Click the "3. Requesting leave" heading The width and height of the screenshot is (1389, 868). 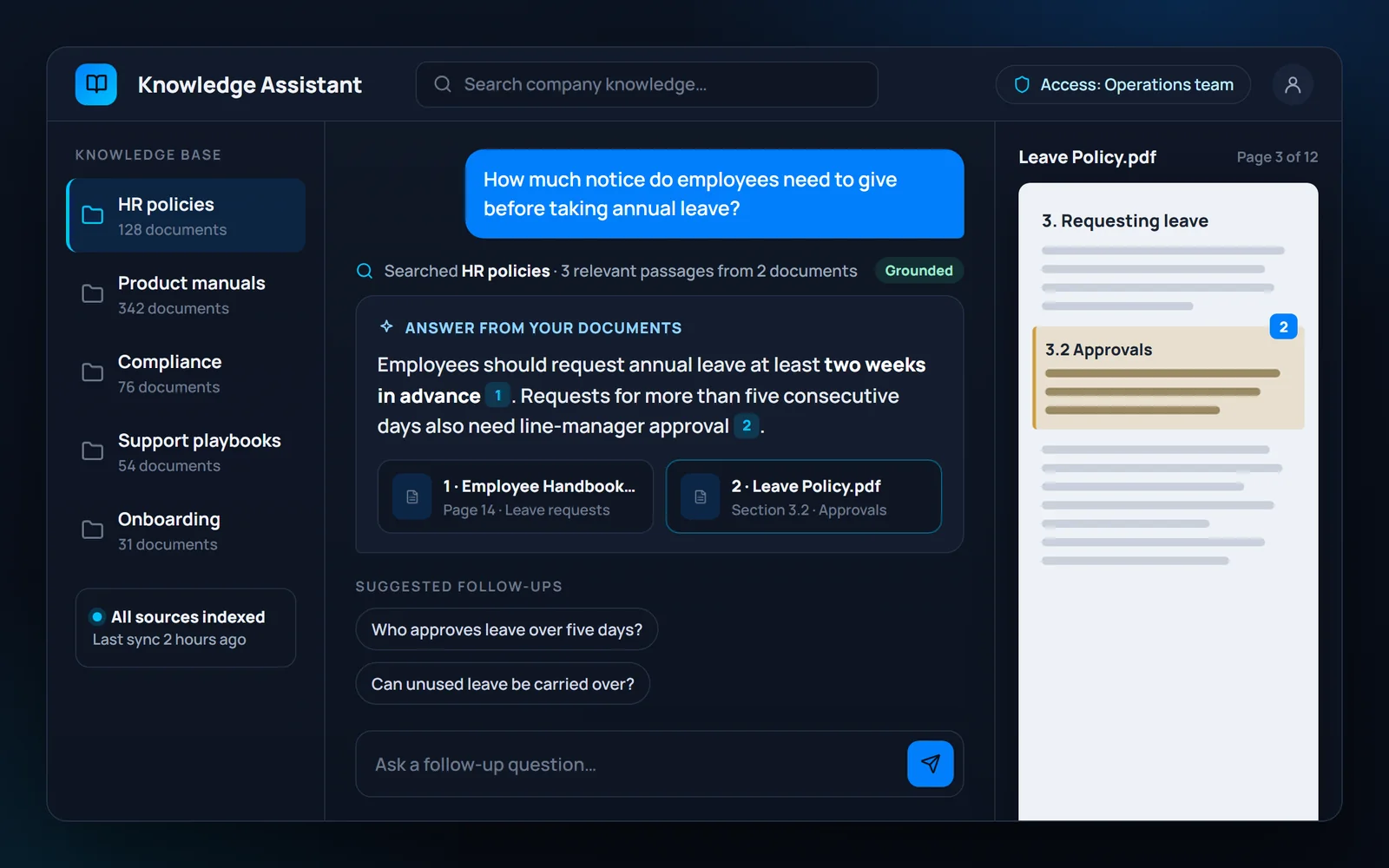[x=1125, y=220]
